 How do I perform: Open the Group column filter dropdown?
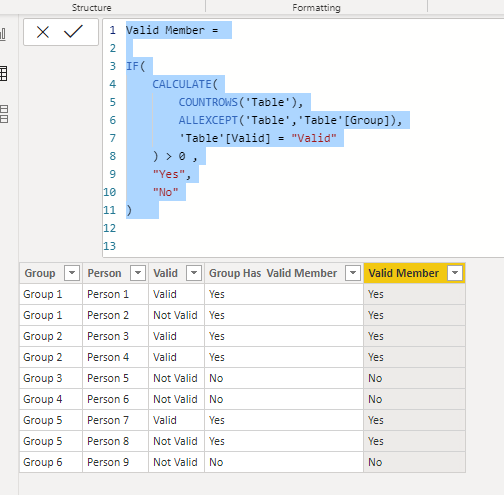(x=72, y=273)
